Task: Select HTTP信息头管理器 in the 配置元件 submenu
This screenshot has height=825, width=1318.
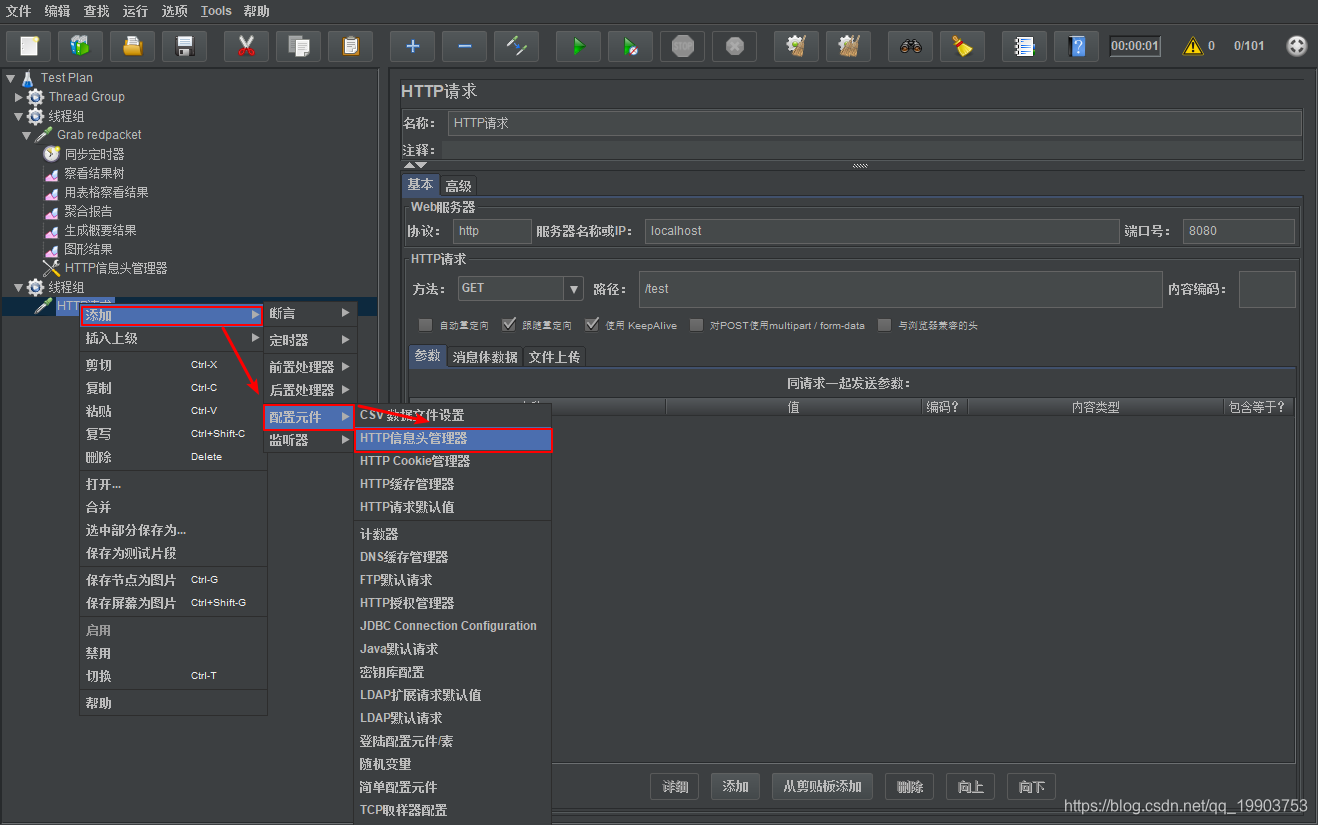Action: click(453, 438)
